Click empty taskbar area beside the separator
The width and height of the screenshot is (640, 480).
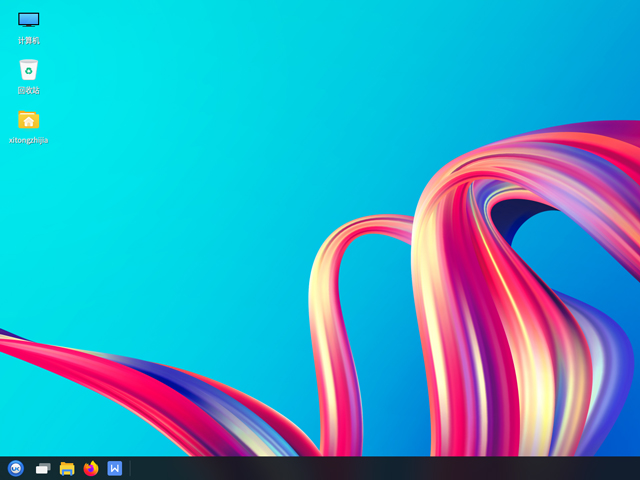point(327,468)
